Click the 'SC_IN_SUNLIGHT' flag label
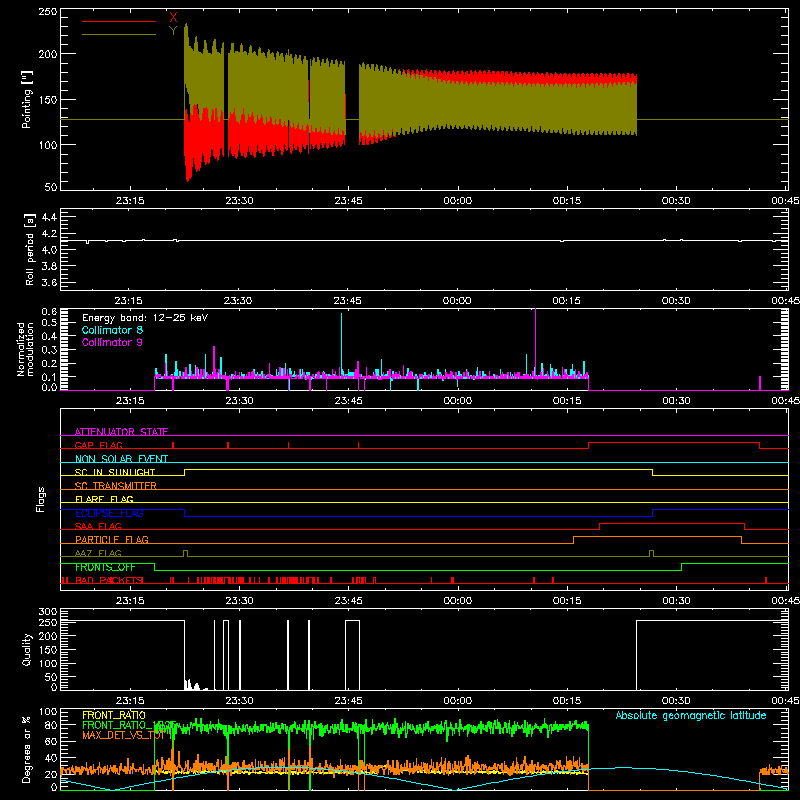800x800 pixels. 115,472
